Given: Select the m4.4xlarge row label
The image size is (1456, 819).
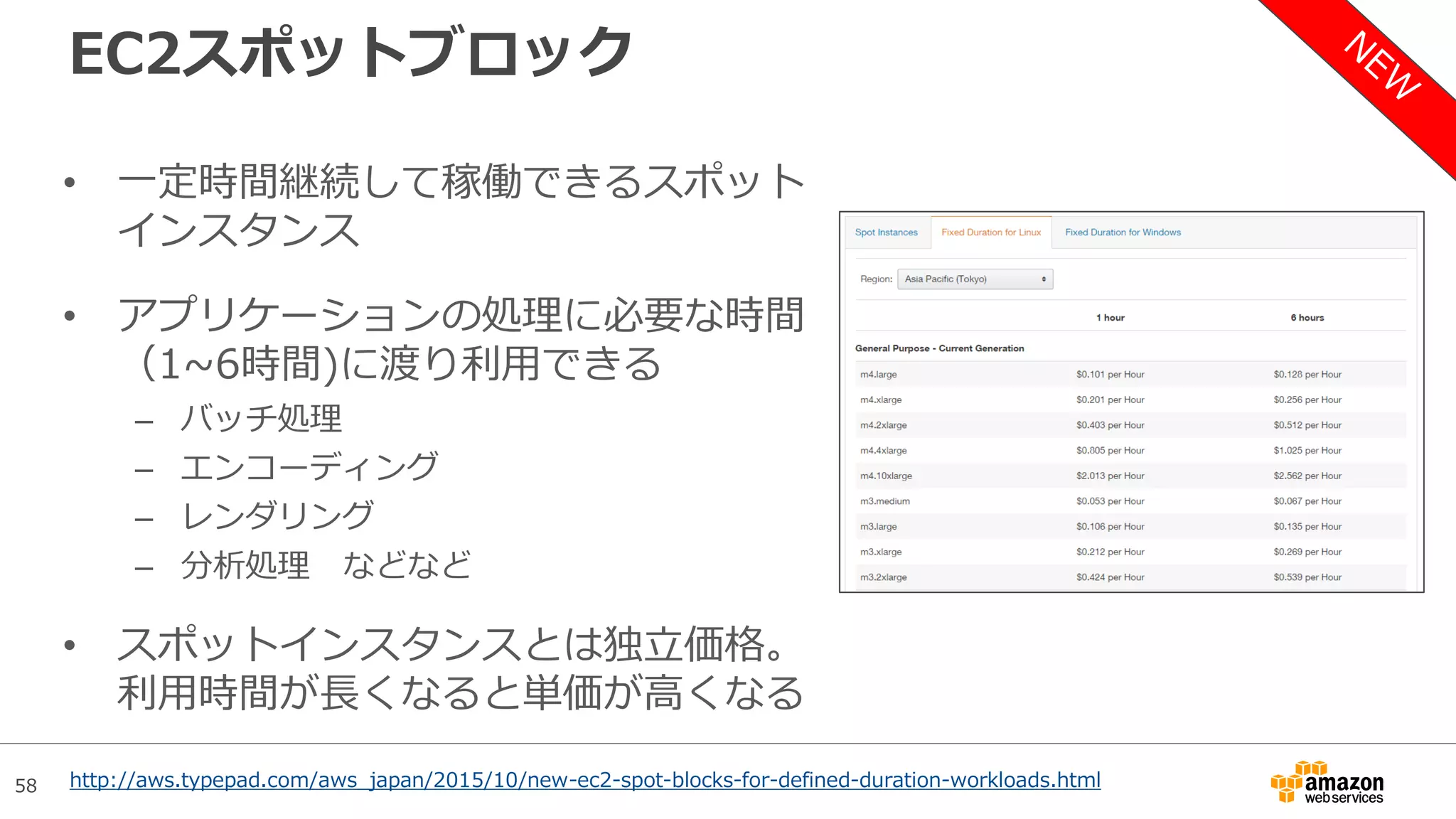Looking at the screenshot, I should 883,451.
